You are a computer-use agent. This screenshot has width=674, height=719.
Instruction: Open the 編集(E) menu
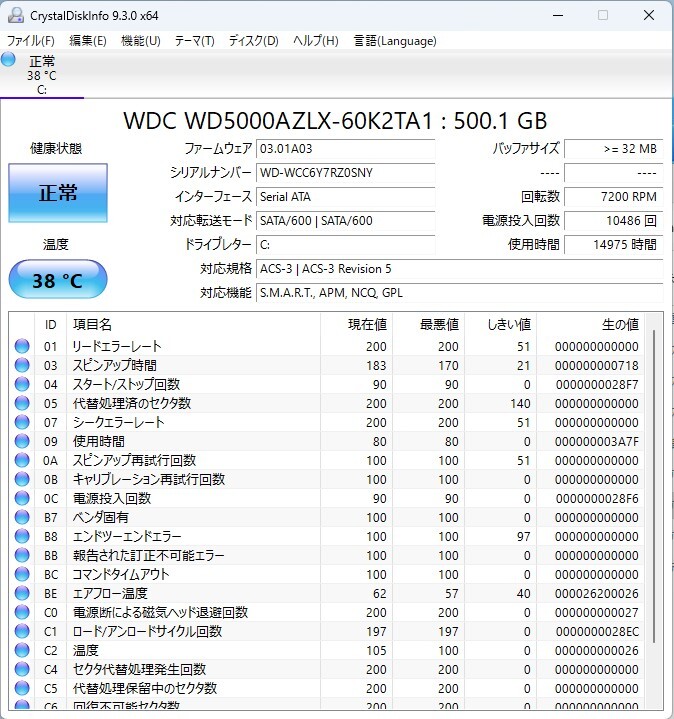tap(88, 41)
